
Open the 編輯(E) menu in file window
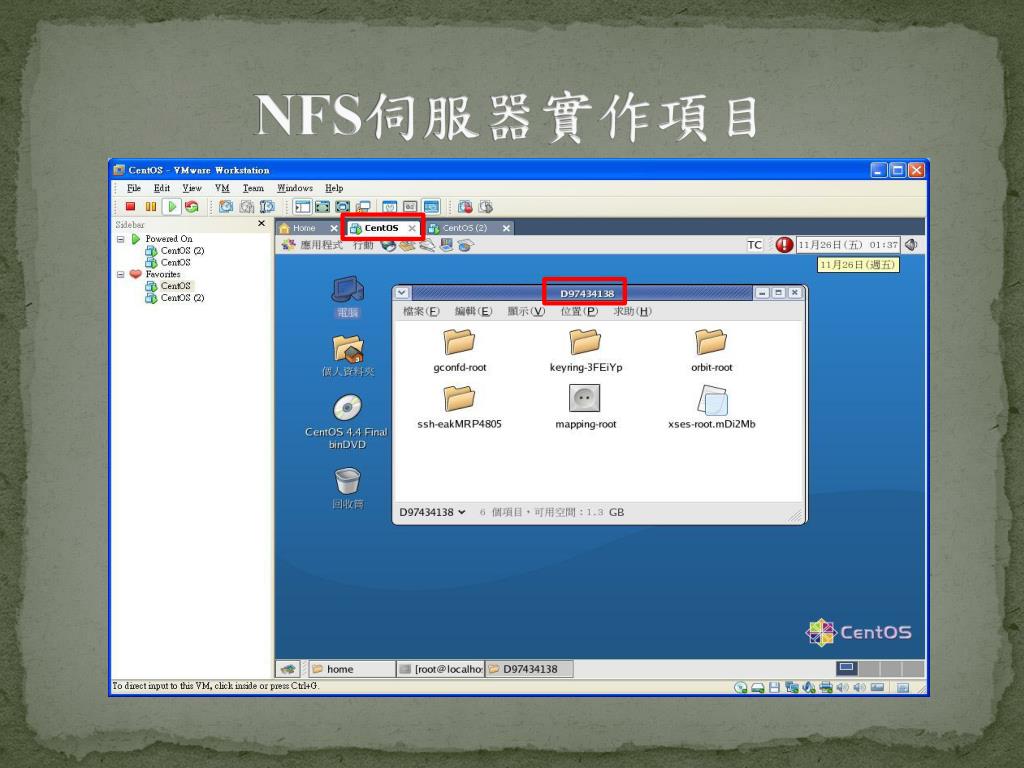[x=473, y=312]
